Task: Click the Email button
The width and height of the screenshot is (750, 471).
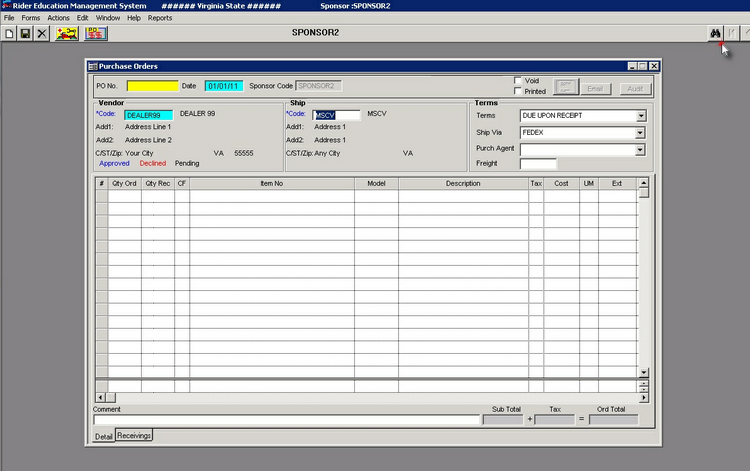Action: 596,88
